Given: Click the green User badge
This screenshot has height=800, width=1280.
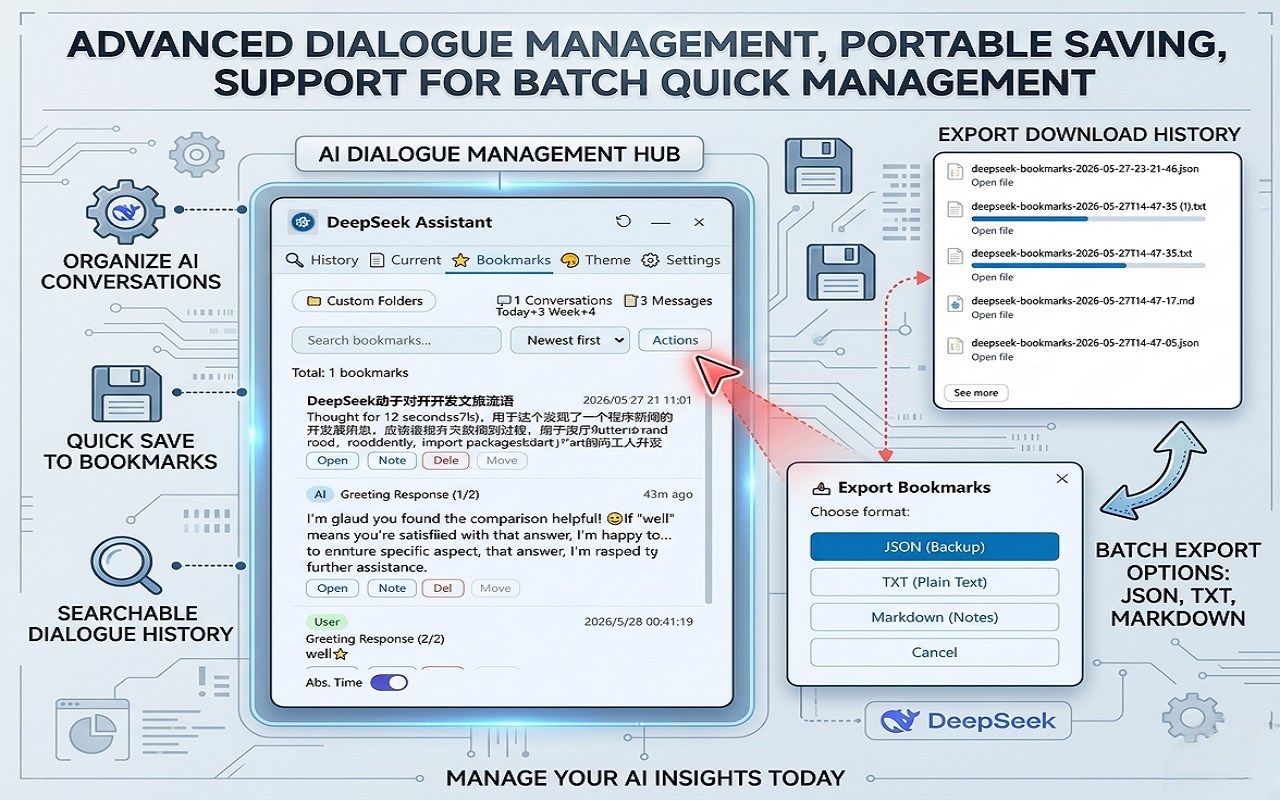Looking at the screenshot, I should pos(327,622).
